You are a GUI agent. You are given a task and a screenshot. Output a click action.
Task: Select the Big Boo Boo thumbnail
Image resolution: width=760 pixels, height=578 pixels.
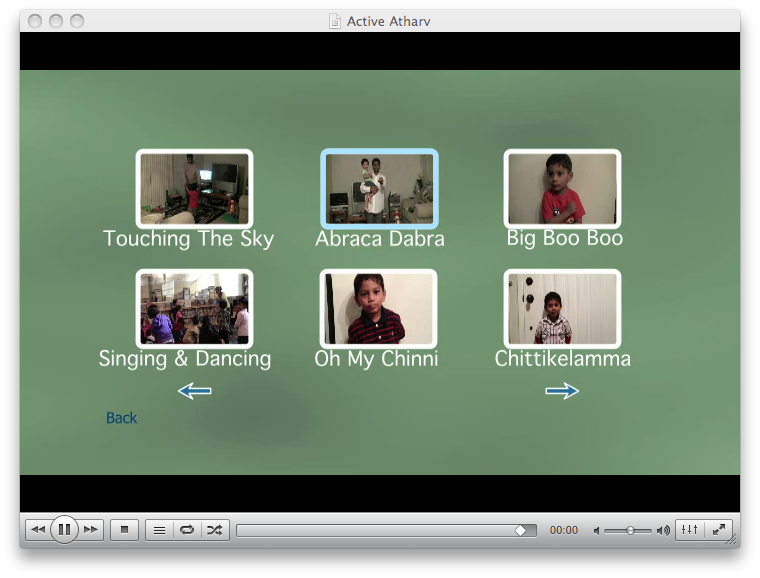coord(562,188)
